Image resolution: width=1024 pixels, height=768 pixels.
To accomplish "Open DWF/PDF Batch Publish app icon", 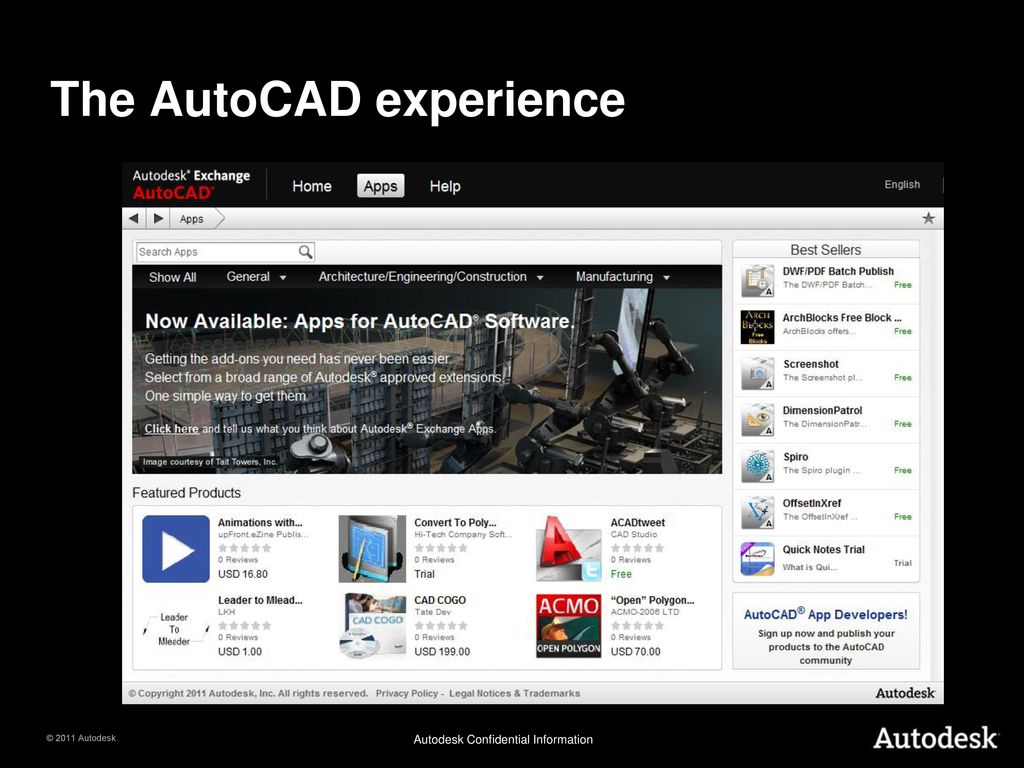I will click(758, 281).
